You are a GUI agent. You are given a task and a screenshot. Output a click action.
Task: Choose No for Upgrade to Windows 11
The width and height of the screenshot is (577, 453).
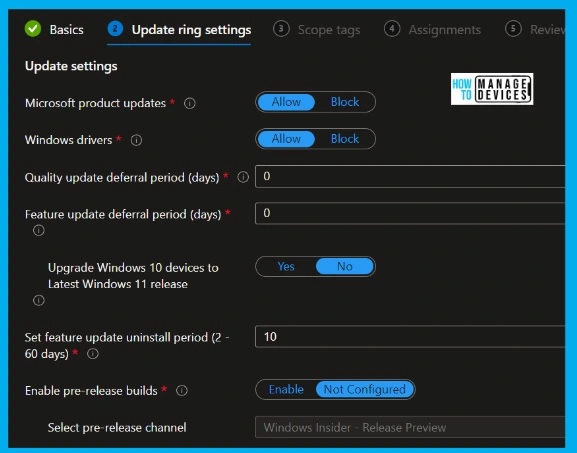(x=345, y=266)
